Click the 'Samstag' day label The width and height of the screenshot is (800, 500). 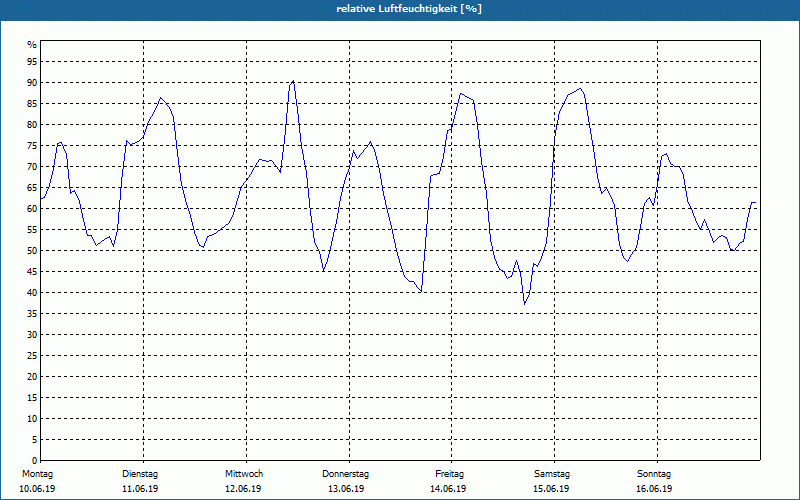(552, 474)
